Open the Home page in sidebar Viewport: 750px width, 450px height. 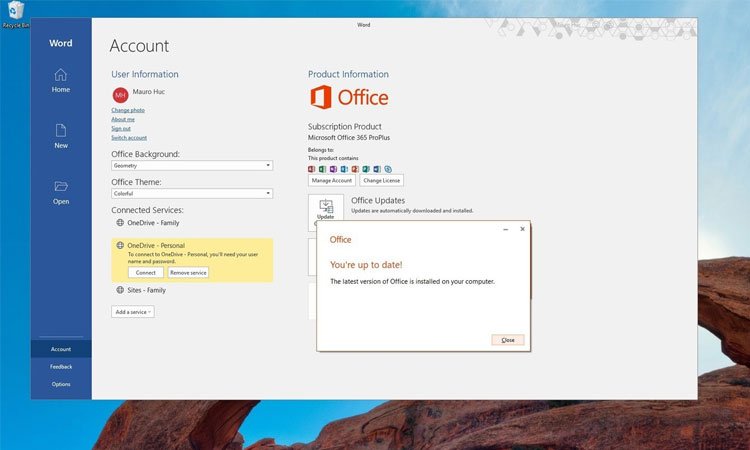[x=61, y=80]
